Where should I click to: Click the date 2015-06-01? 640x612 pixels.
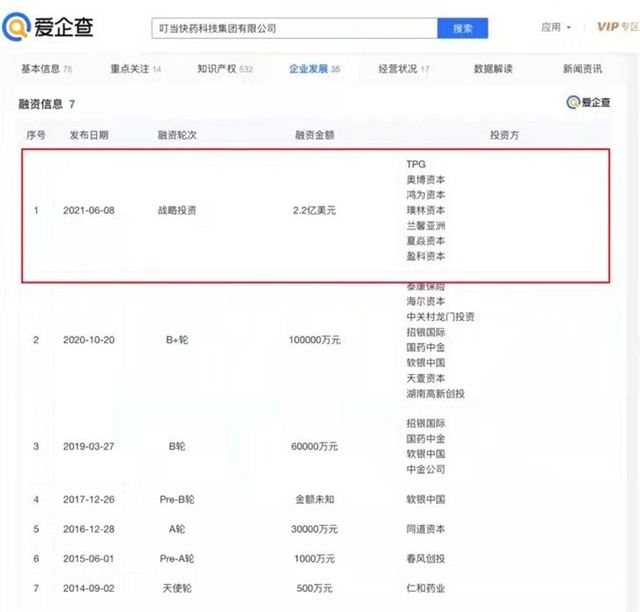(89, 559)
